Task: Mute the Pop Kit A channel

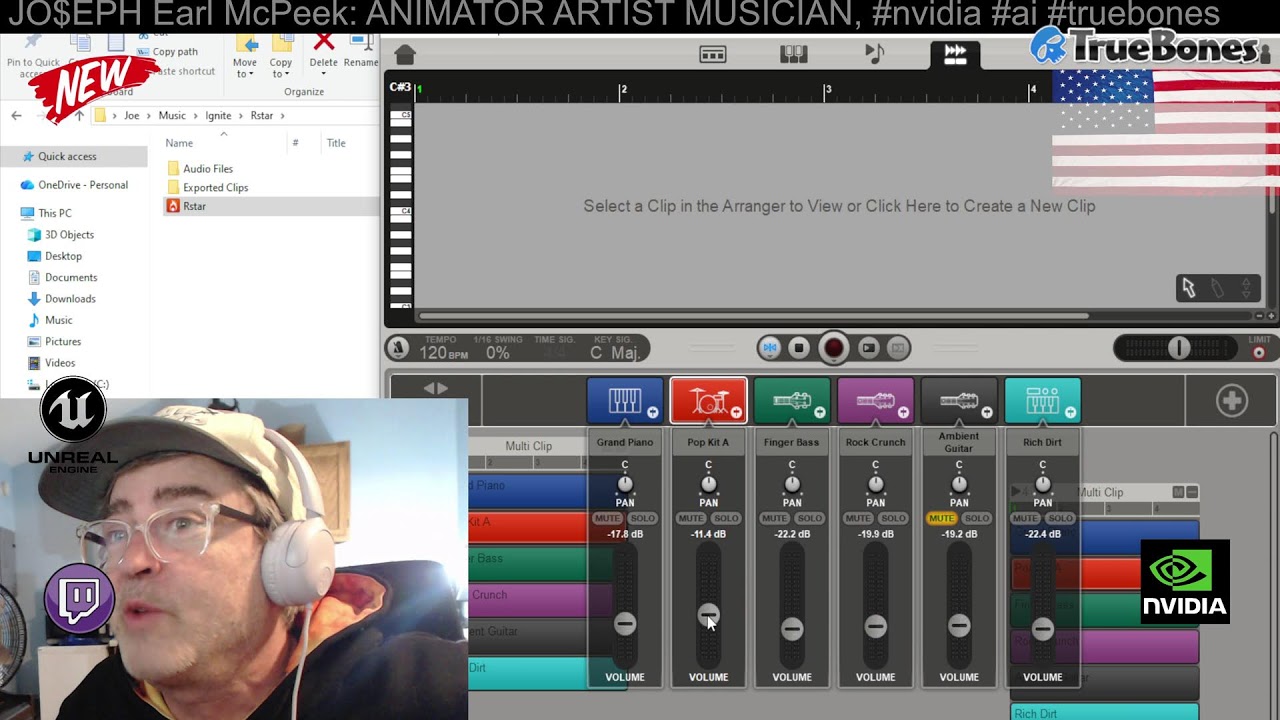Action: 691,518
